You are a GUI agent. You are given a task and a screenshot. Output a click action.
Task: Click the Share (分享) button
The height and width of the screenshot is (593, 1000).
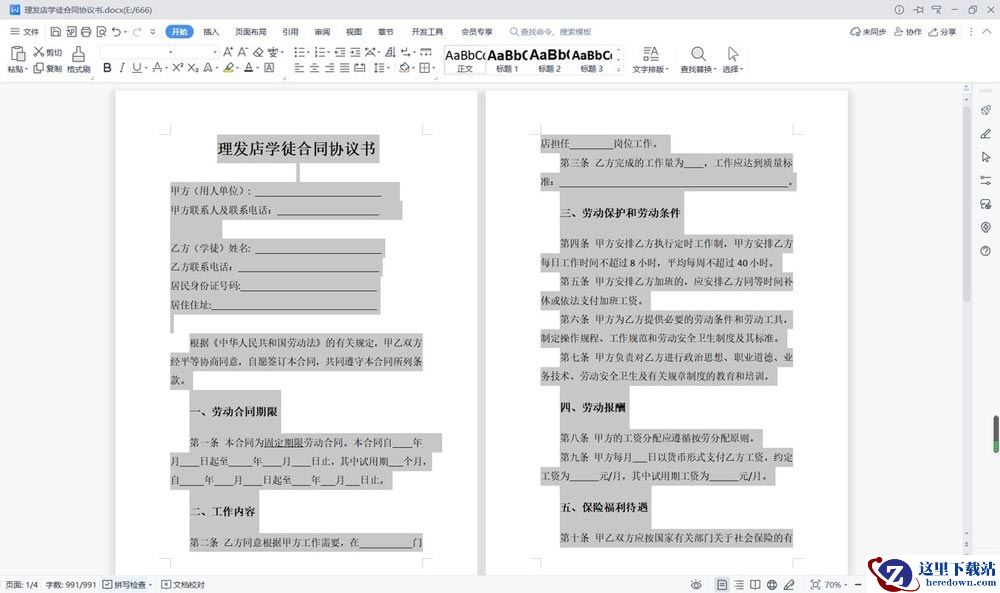click(x=942, y=32)
